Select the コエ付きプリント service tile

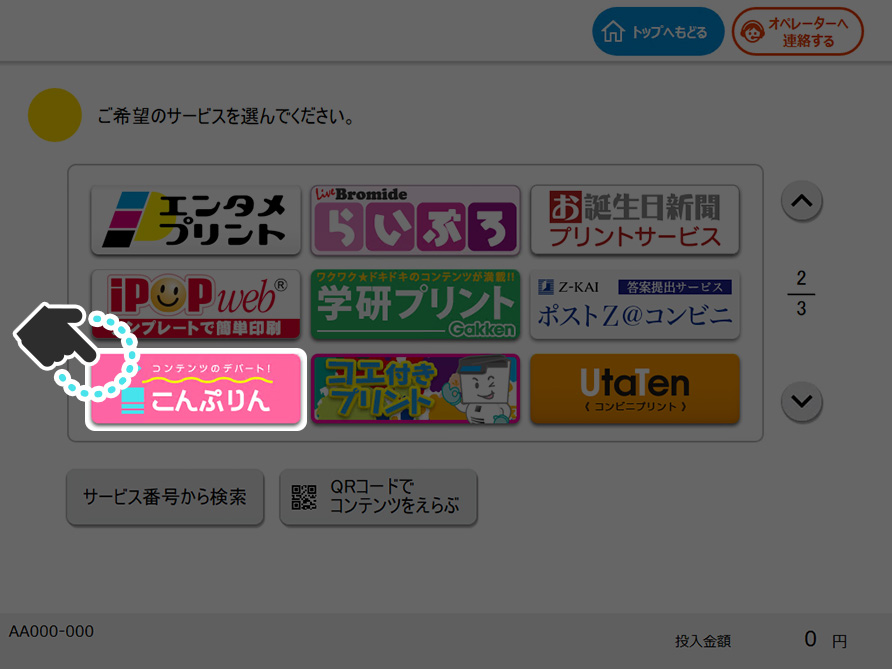415,389
